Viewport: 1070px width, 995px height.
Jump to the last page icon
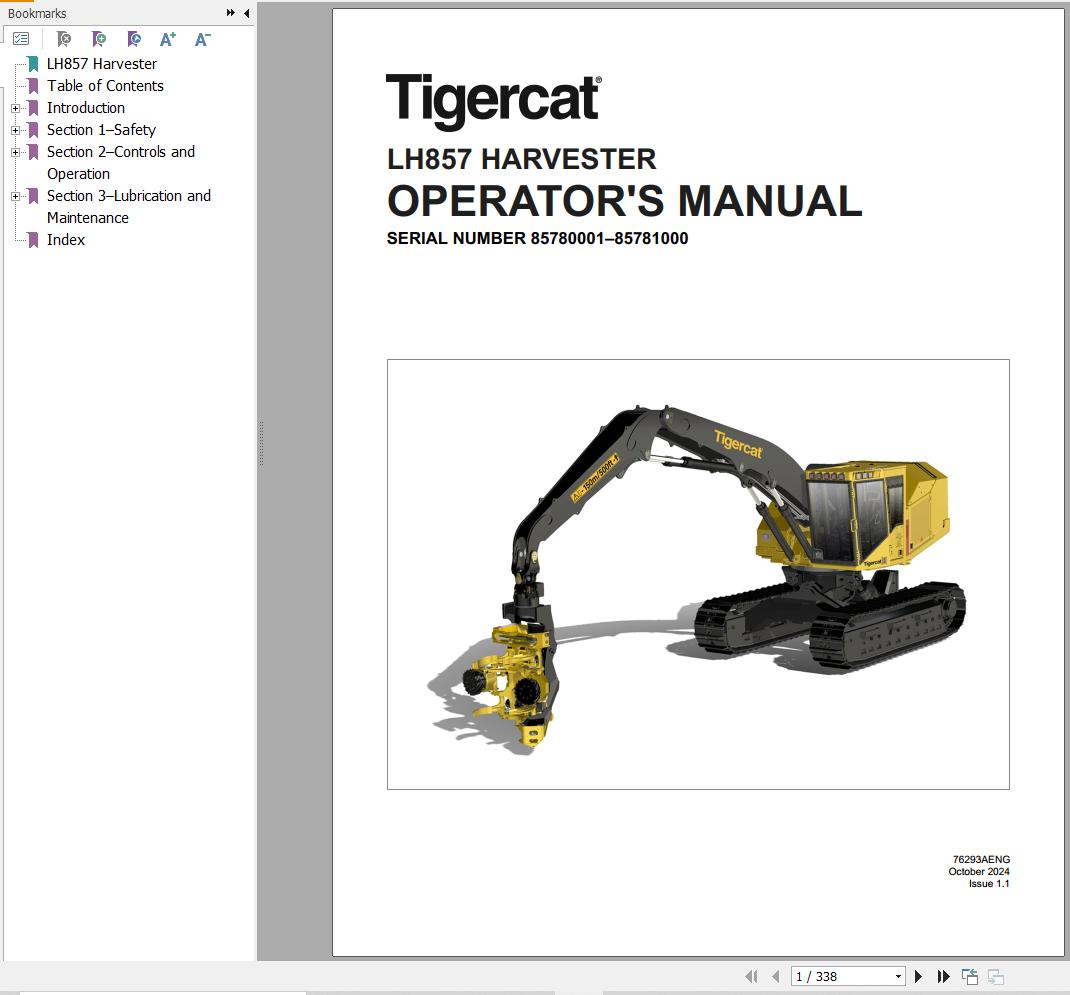click(x=943, y=976)
